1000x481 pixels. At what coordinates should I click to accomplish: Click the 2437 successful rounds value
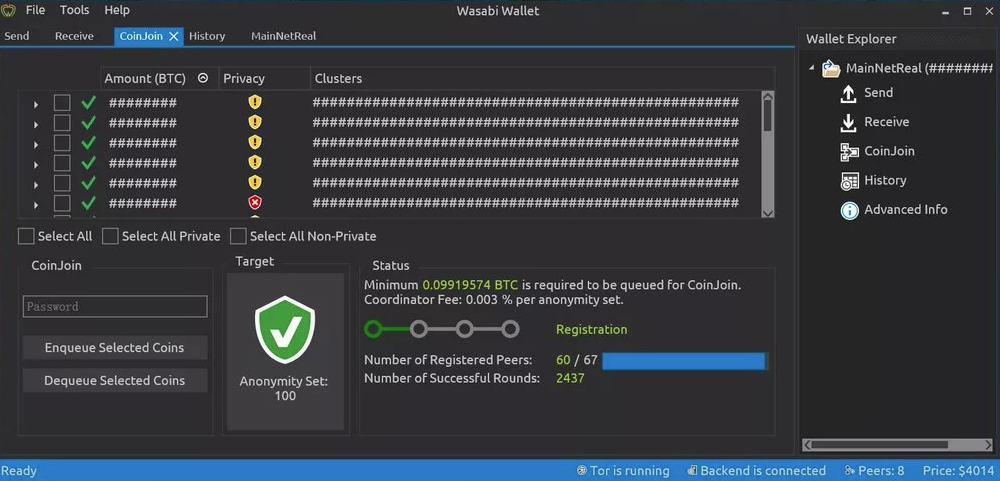click(x=570, y=378)
